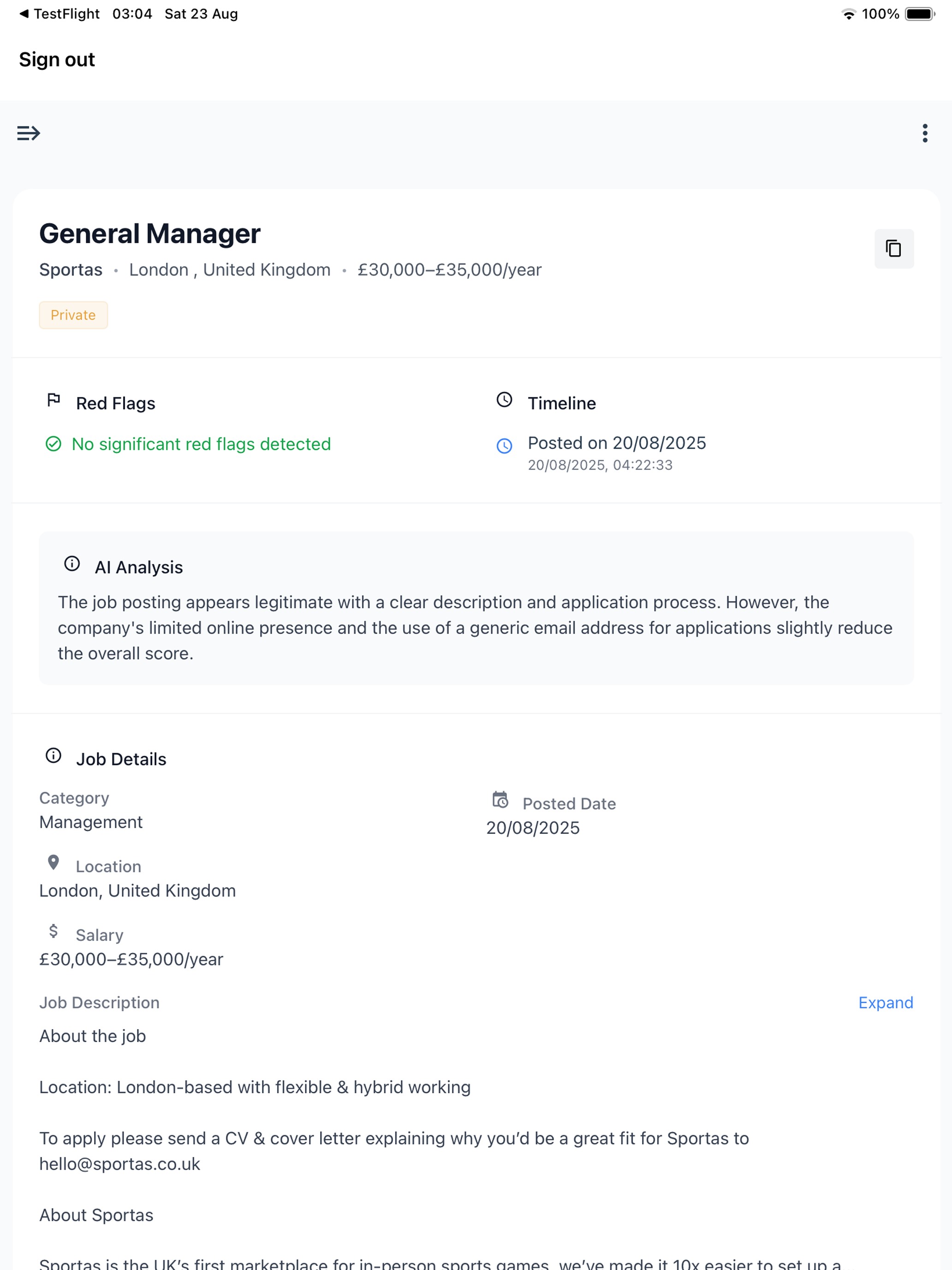Click the 'Location' field label
This screenshot has height=1270, width=952.
[x=108, y=866]
